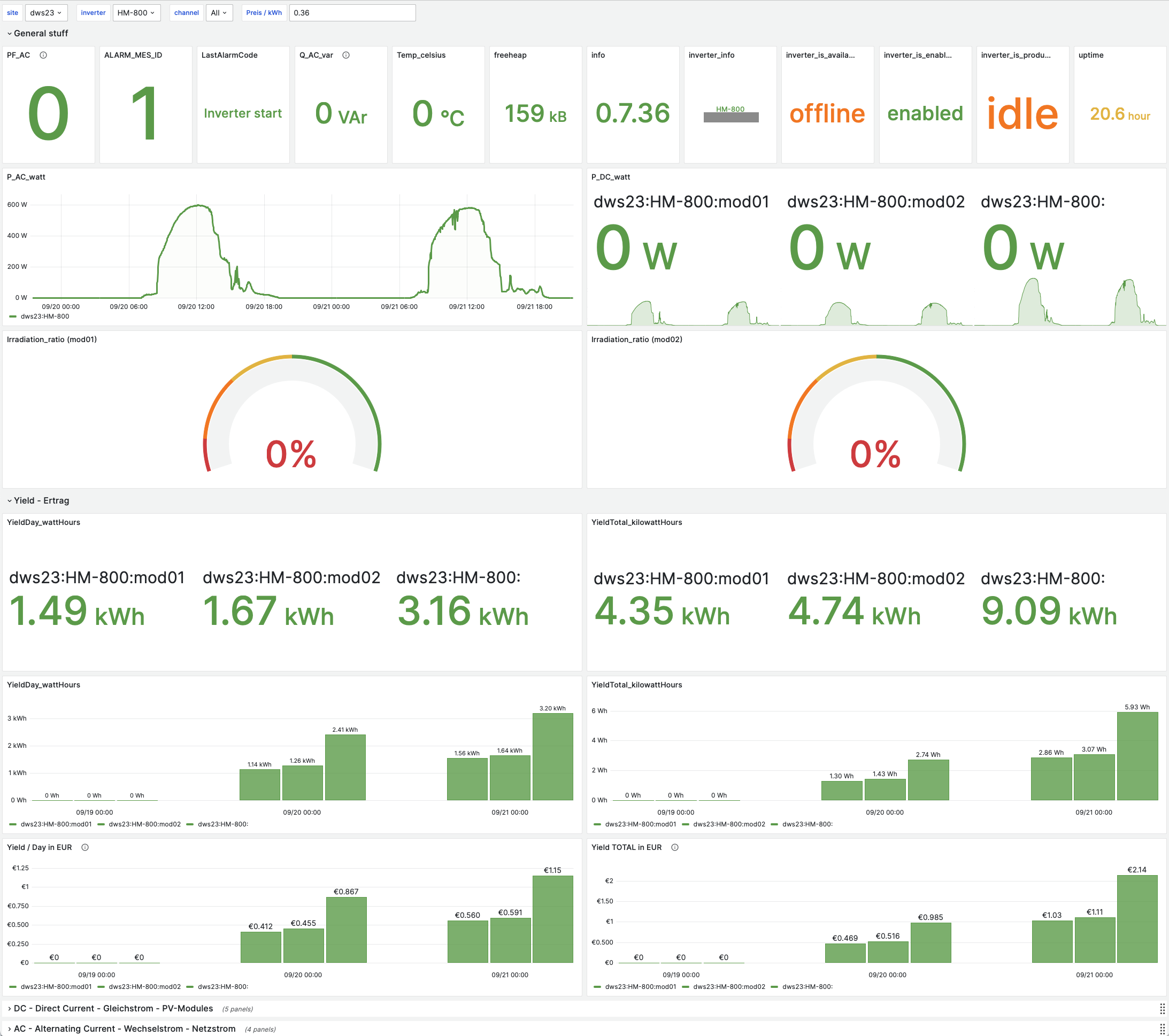
Task: Expand DC - Direct Current - Gleichstrom row
Action: [x=113, y=1009]
